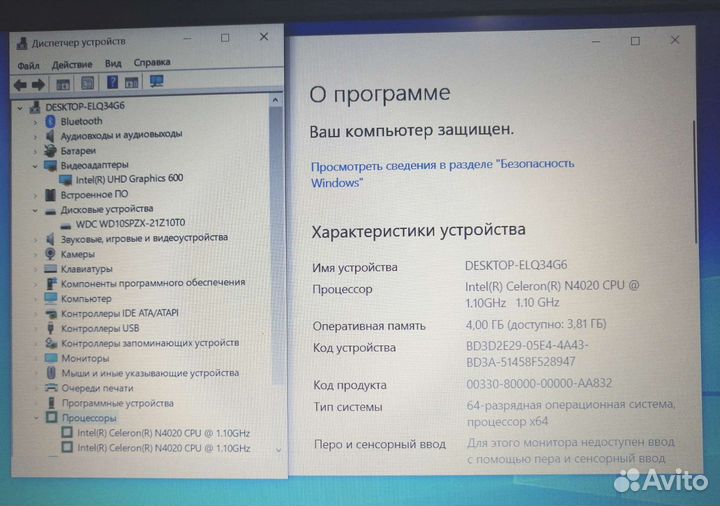Select the second Intel Celeron N4020 CPU entry
The image size is (720, 506).
[x=164, y=448]
